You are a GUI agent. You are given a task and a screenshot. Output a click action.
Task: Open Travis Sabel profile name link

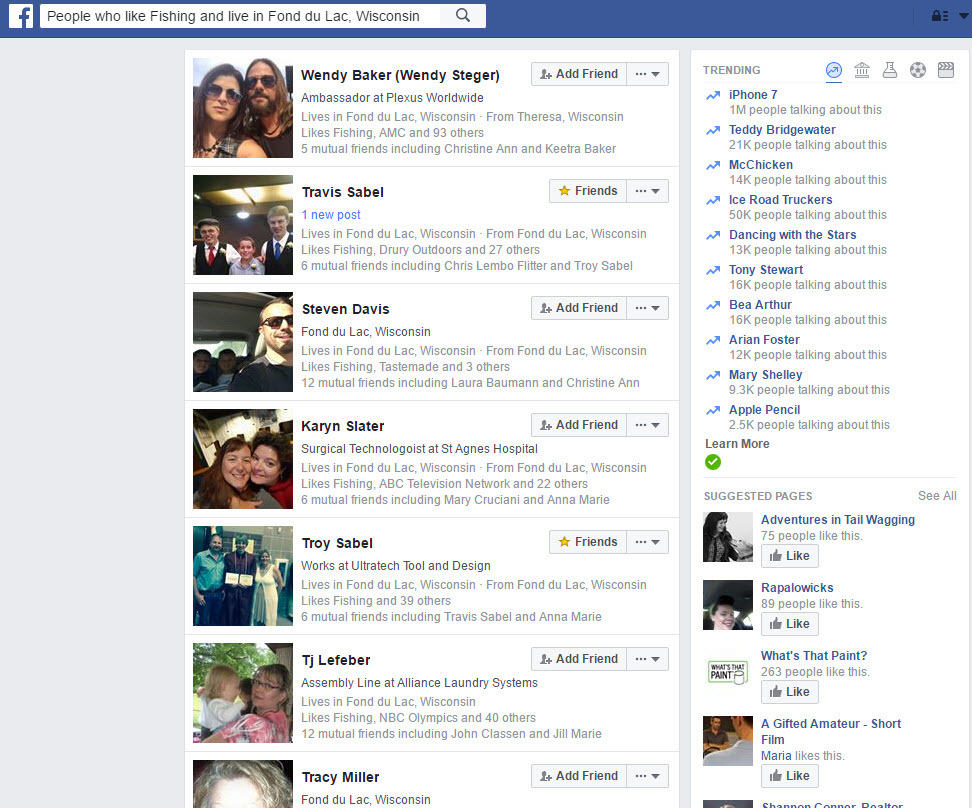point(343,192)
